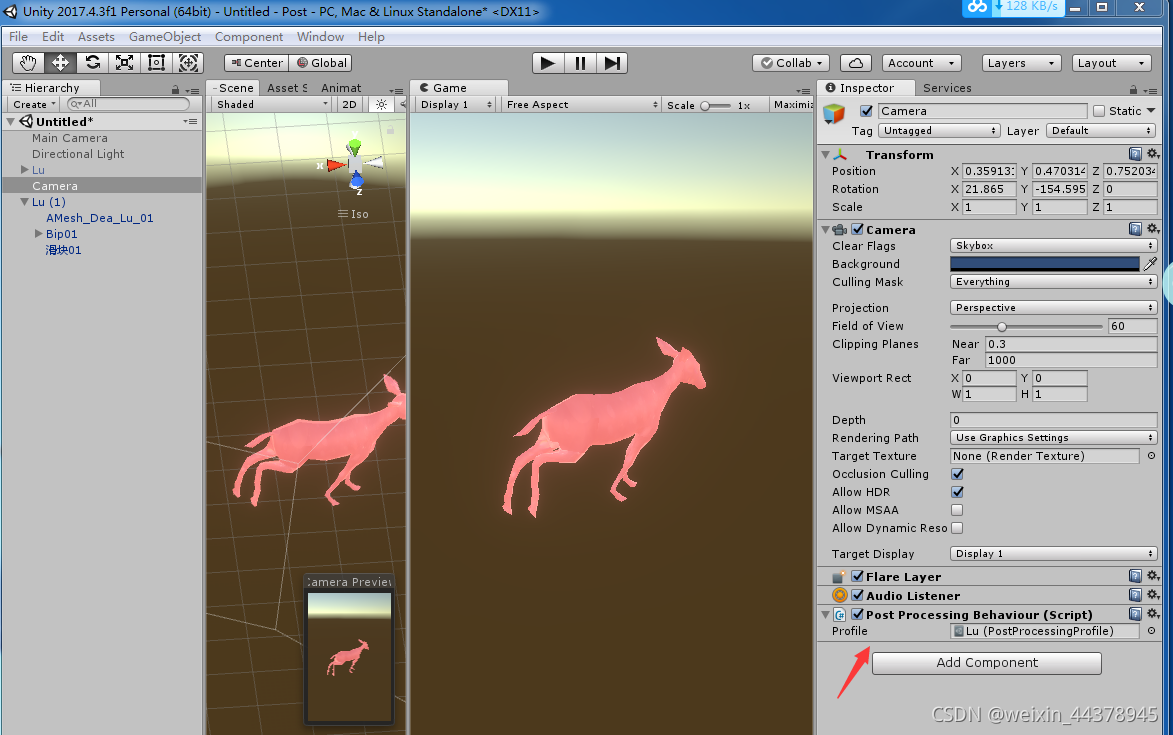Toggle the Hierarchy panel lock icon
Screen dimensions: 1173x735
(x=176, y=89)
